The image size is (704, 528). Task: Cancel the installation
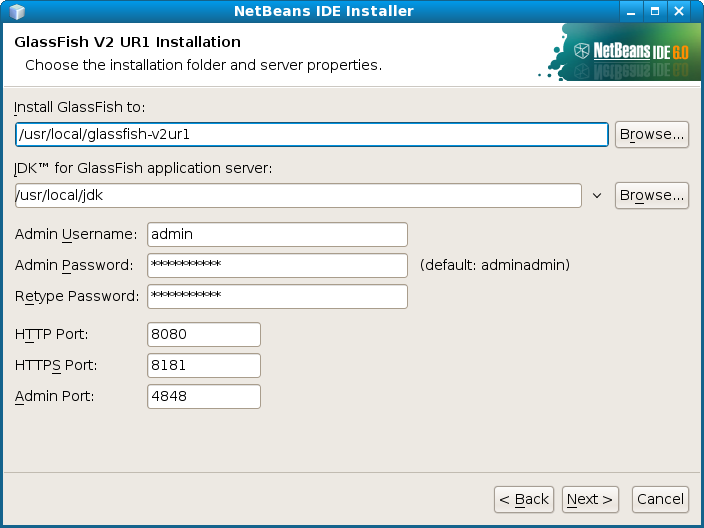(660, 499)
